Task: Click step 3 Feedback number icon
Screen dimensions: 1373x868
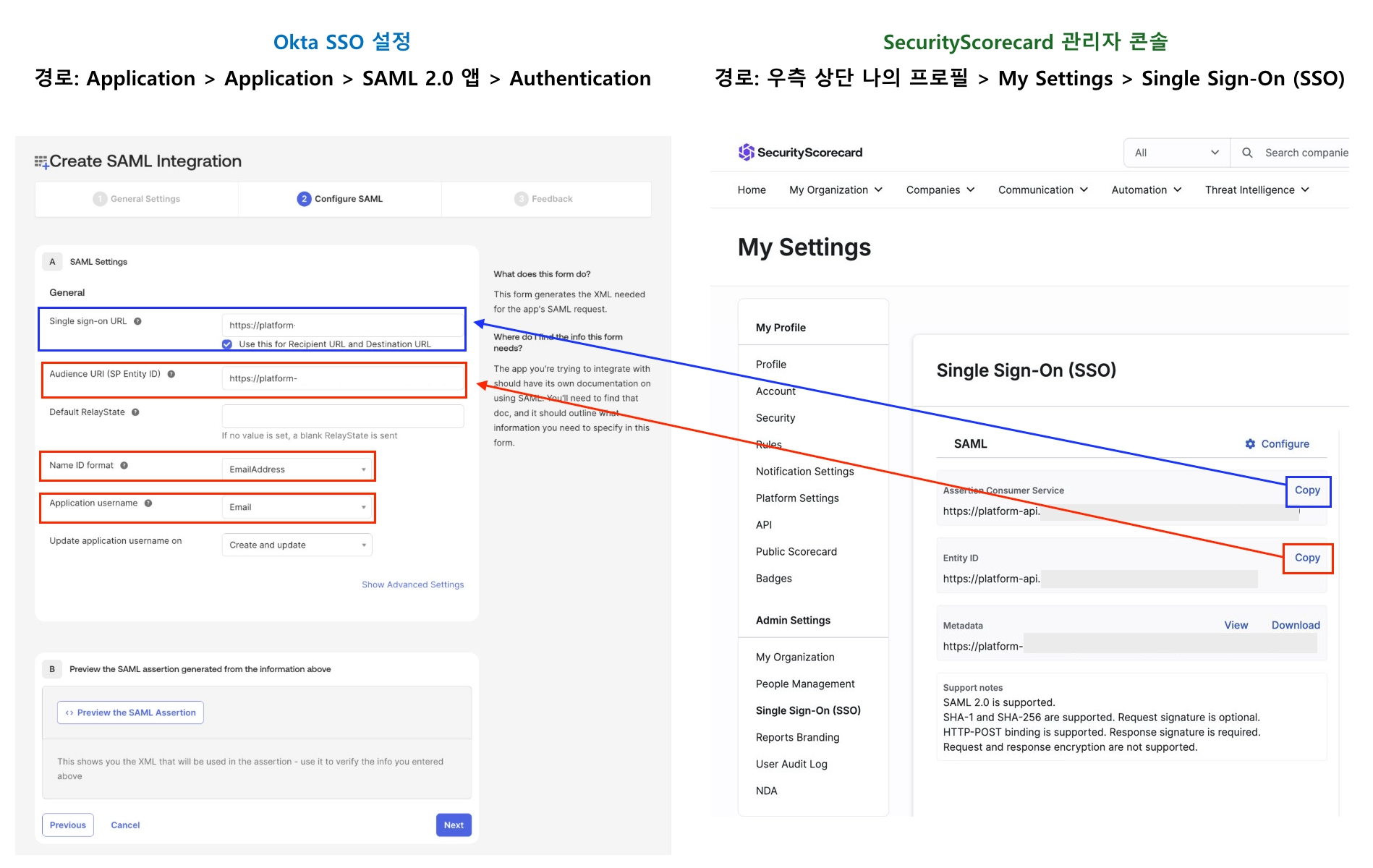Action: coord(521,199)
